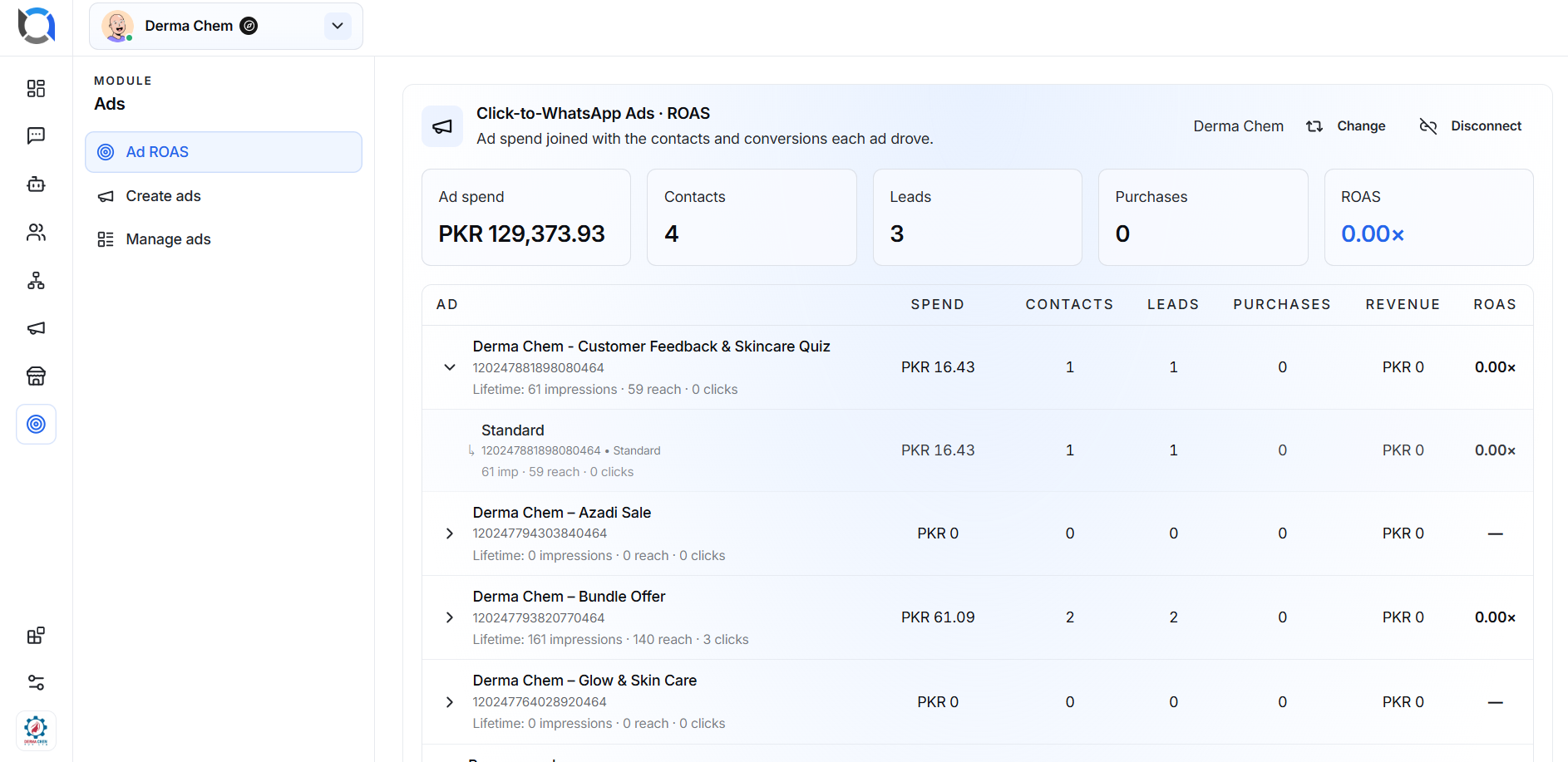1568x762 pixels.
Task: Click Derma Chem account name beside Change
Action: point(1239,126)
